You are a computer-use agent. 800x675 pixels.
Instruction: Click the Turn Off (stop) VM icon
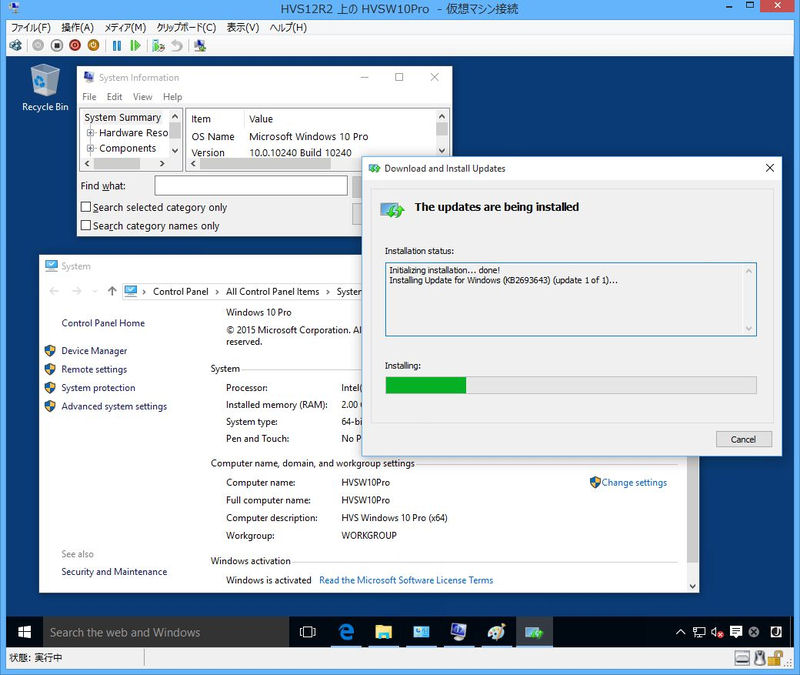[x=57, y=45]
